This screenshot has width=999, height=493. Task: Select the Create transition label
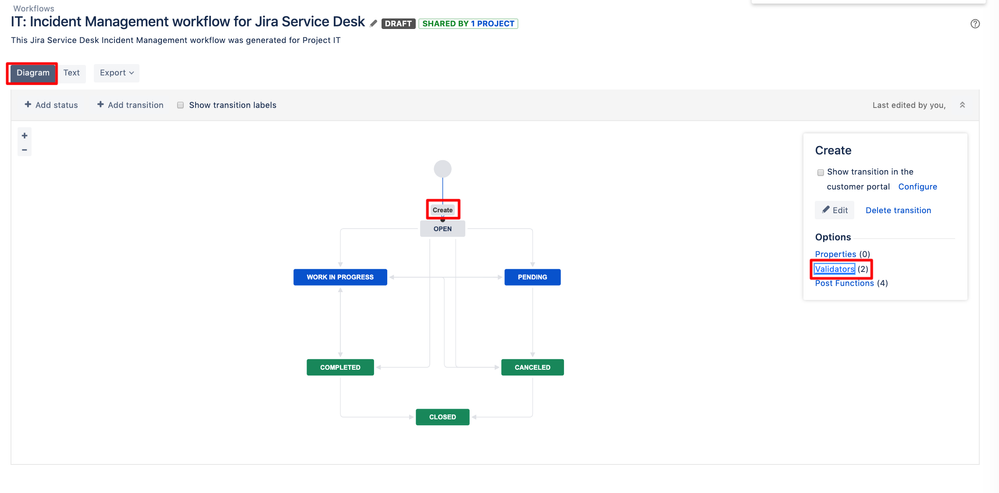pyautogui.click(x=442, y=210)
